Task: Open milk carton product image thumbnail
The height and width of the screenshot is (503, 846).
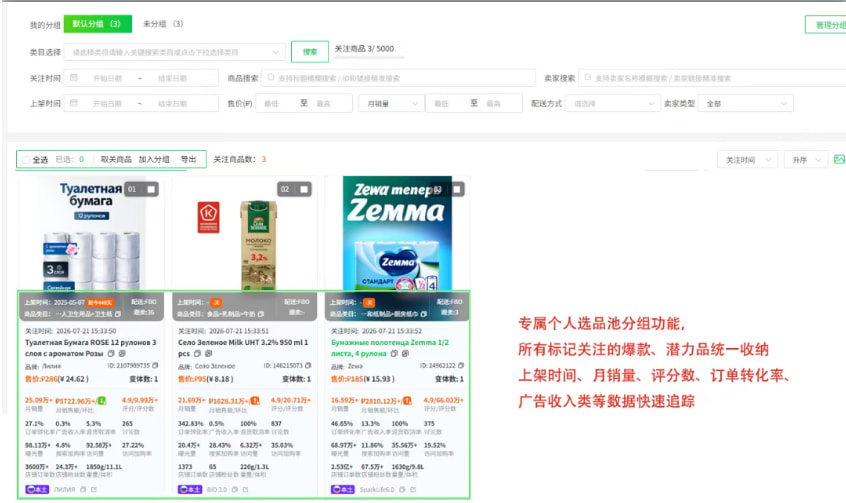Action: pyautogui.click(x=244, y=234)
